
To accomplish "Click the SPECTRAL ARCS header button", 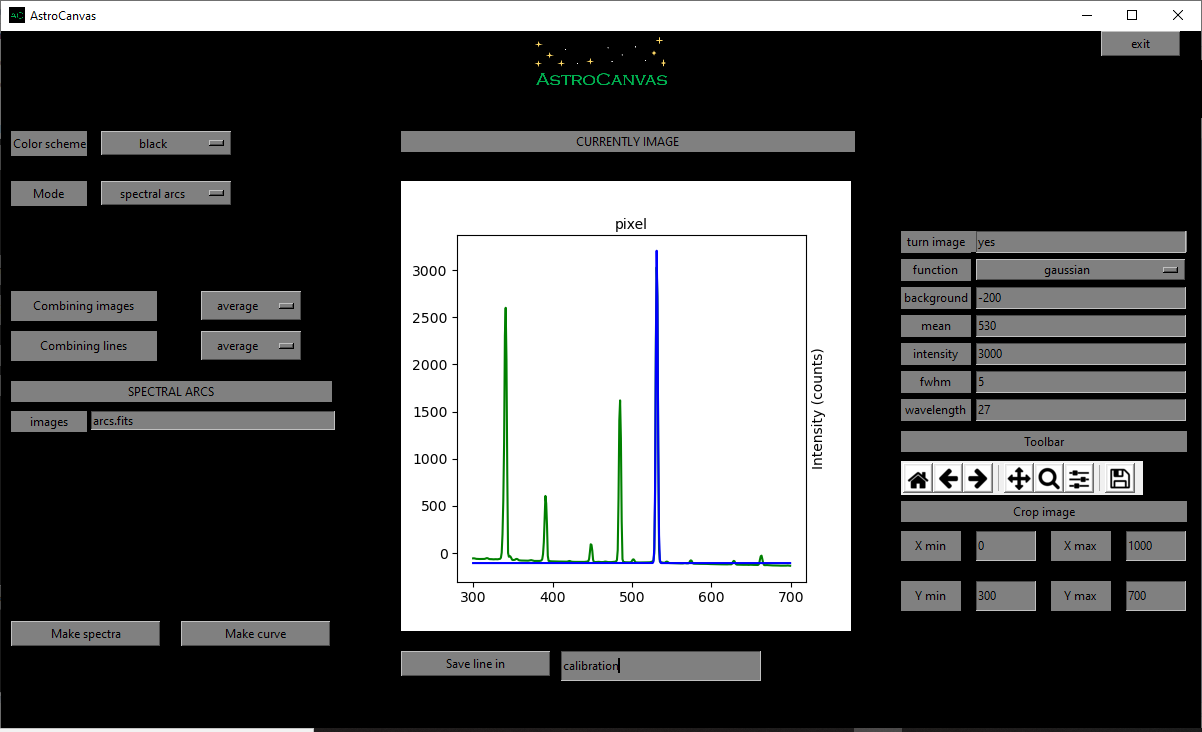I will pos(171,391).
